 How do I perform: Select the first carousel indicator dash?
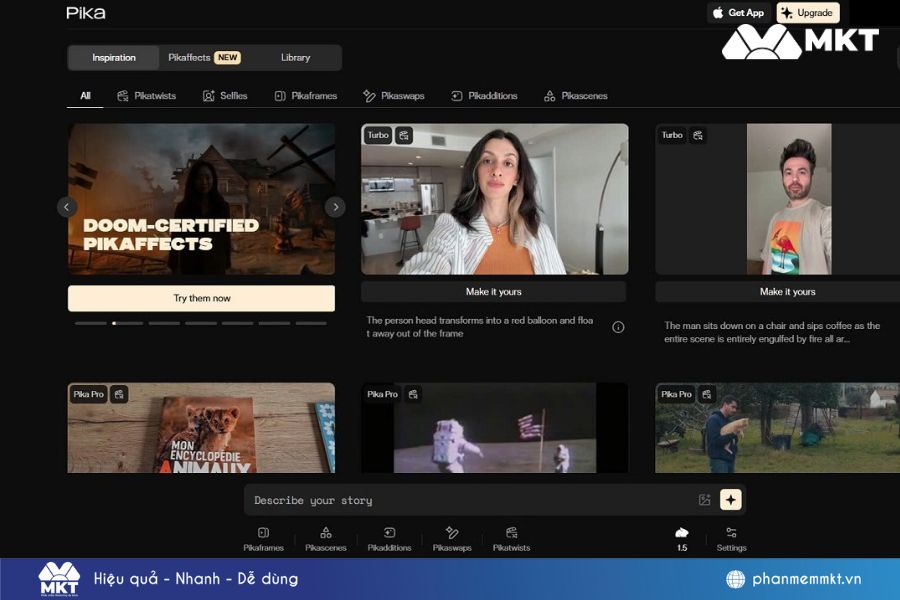tap(91, 323)
